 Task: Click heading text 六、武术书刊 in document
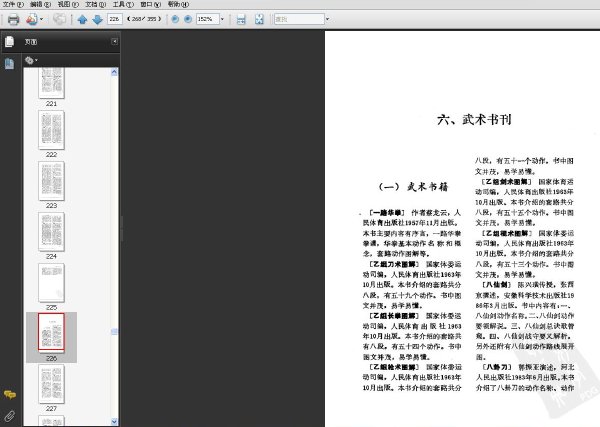474,119
